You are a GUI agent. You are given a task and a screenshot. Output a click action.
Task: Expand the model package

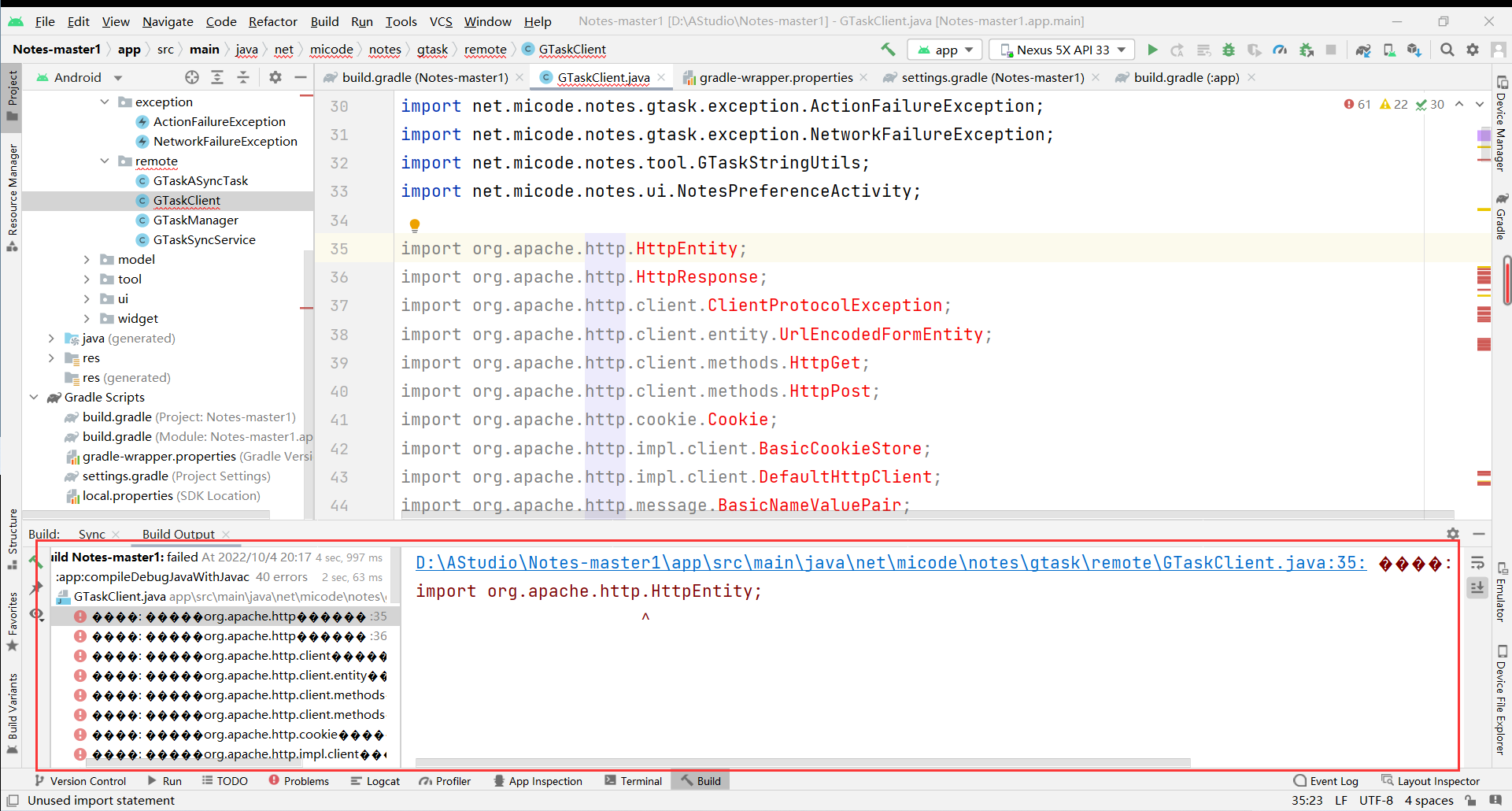click(87, 259)
